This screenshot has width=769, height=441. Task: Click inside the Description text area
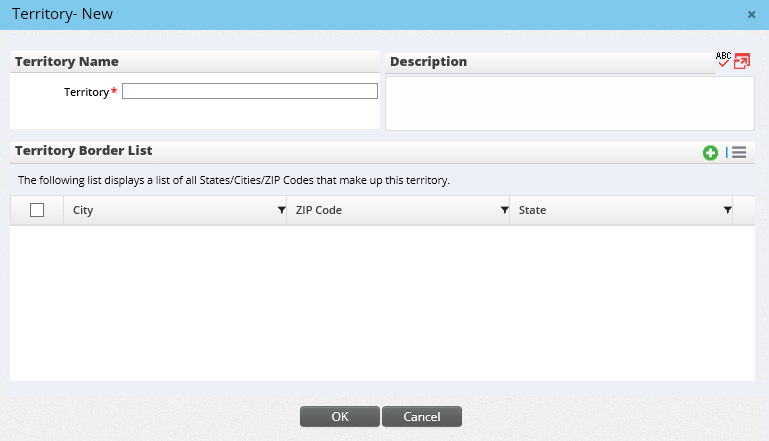point(569,103)
